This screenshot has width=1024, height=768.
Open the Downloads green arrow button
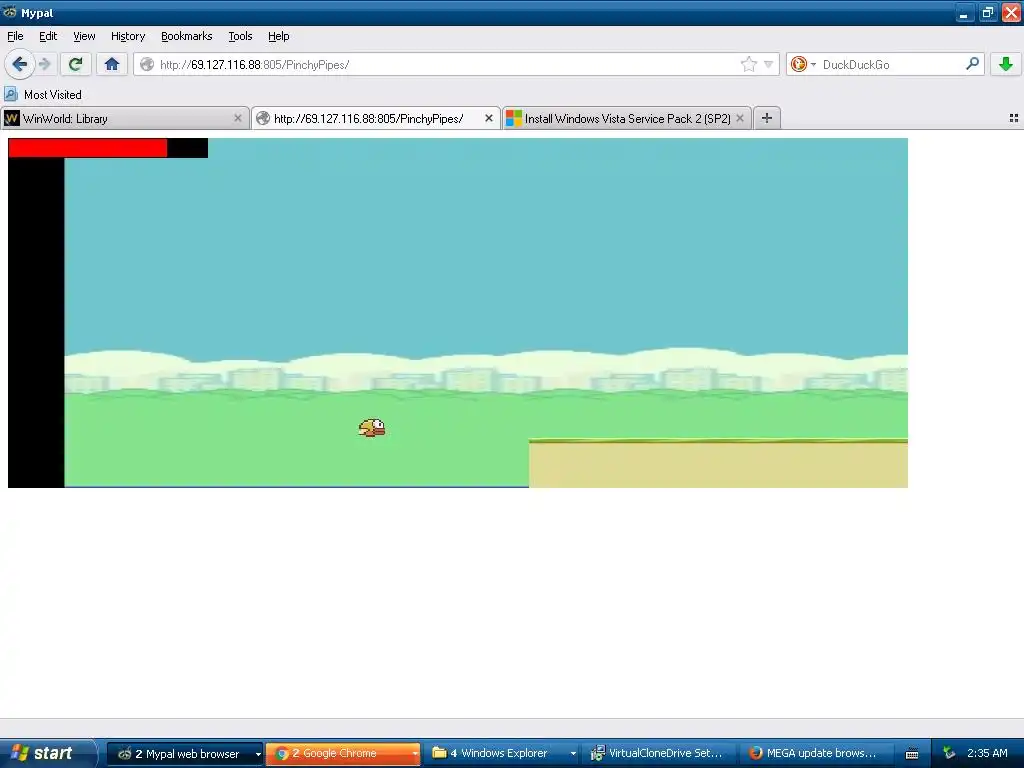pos(1006,64)
